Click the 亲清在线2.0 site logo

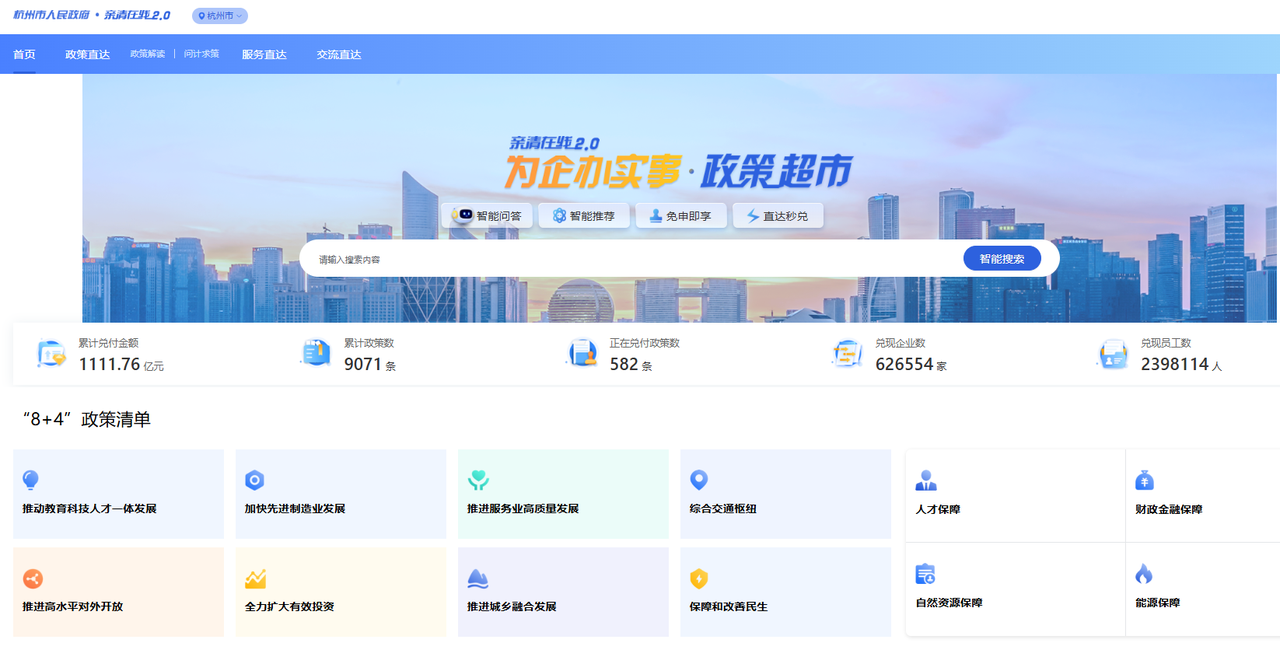[x=91, y=15]
